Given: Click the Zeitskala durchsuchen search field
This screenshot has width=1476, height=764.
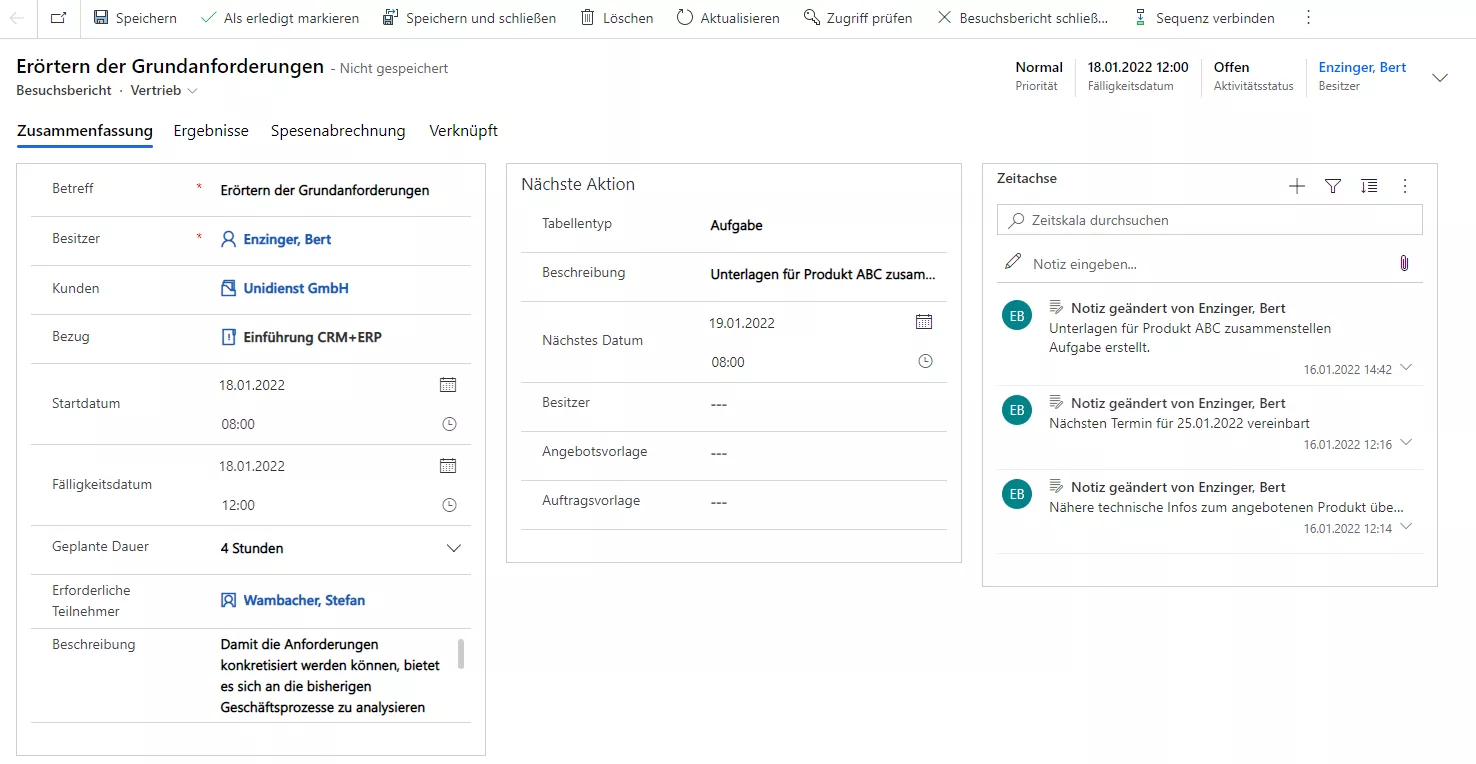Looking at the screenshot, I should (x=1210, y=220).
